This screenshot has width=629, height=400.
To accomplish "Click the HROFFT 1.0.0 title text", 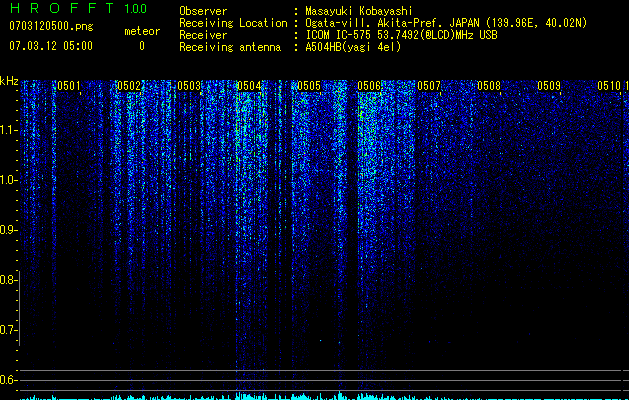I will [x=78, y=8].
